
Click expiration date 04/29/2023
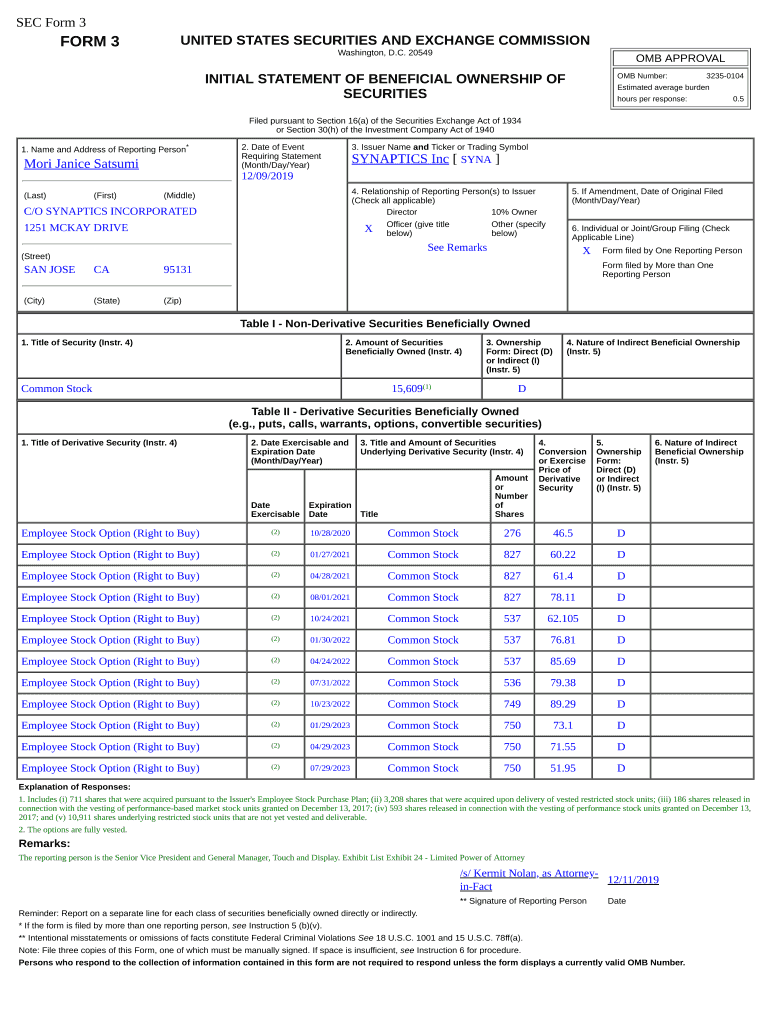pyautogui.click(x=330, y=746)
